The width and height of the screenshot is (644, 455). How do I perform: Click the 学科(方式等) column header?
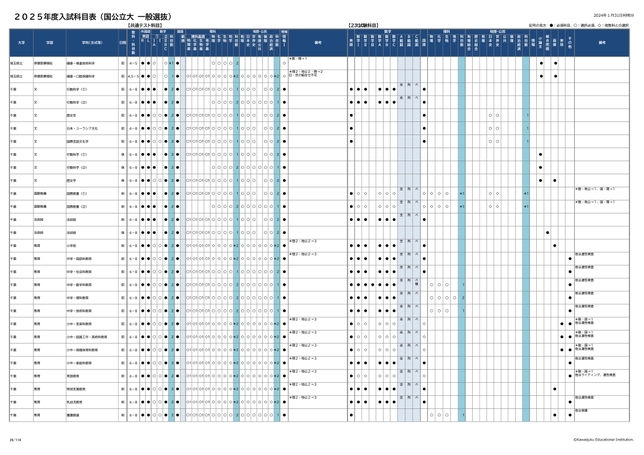point(90,42)
